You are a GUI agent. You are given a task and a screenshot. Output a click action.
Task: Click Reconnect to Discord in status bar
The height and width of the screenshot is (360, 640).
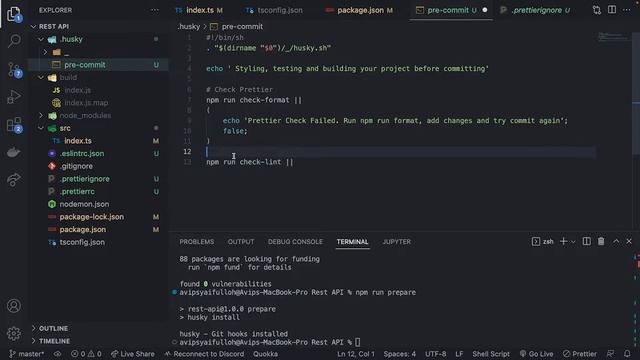tap(204, 354)
